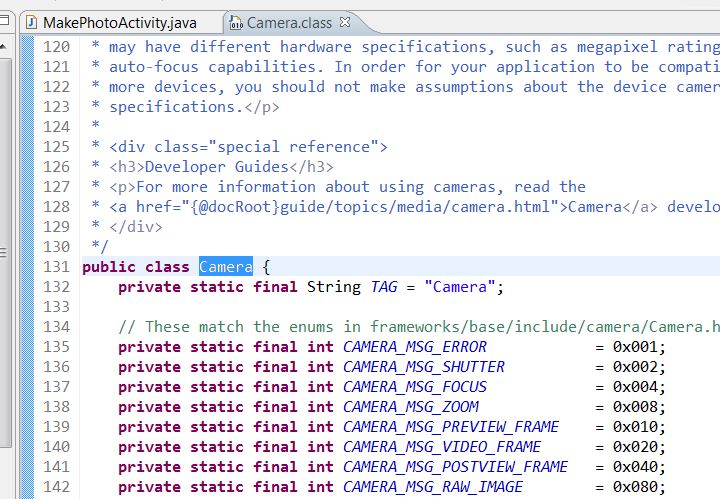Click line number 142 in the gutter

tap(56, 487)
